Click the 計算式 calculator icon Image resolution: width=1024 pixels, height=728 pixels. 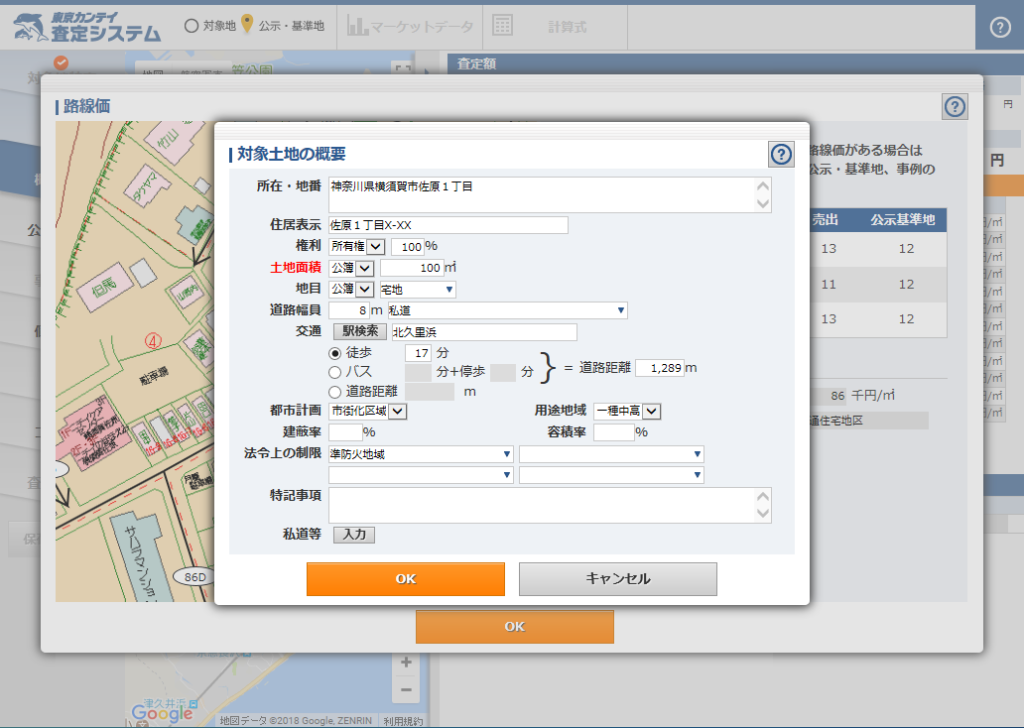502,25
